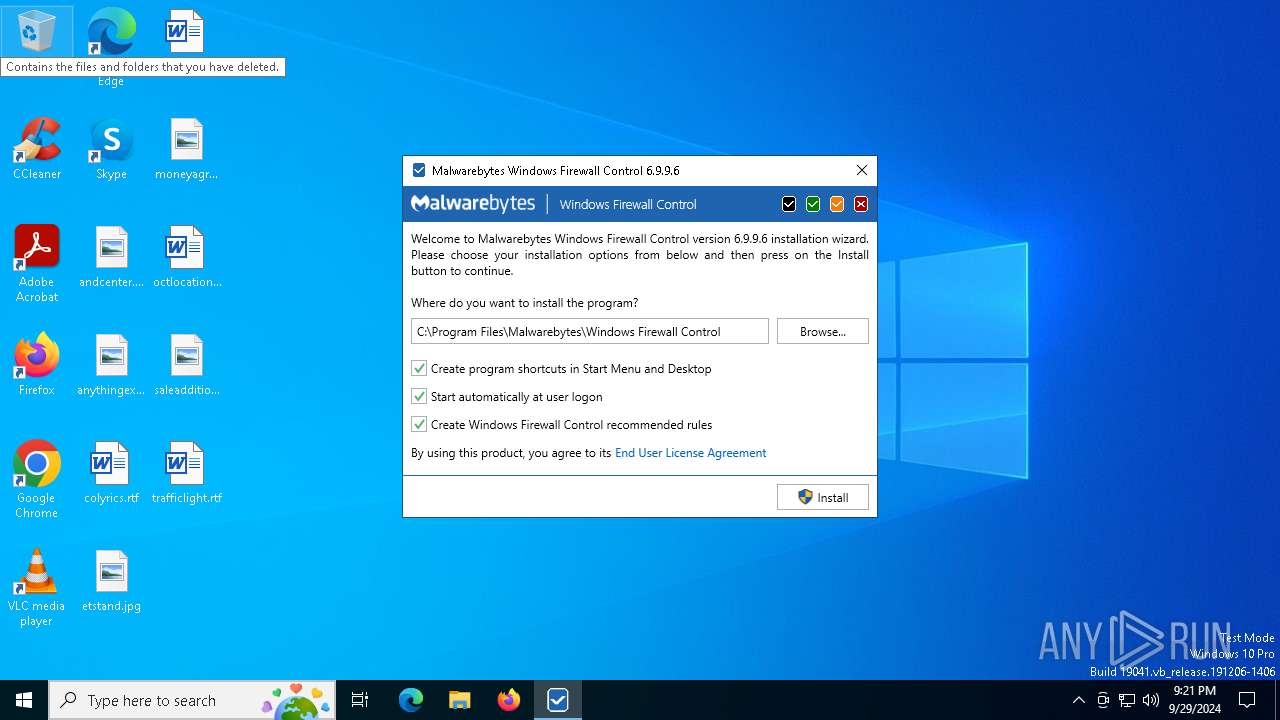The image size is (1280, 720).
Task: Uncheck Create Windows Firewall Control recommended rules
Action: click(x=419, y=425)
